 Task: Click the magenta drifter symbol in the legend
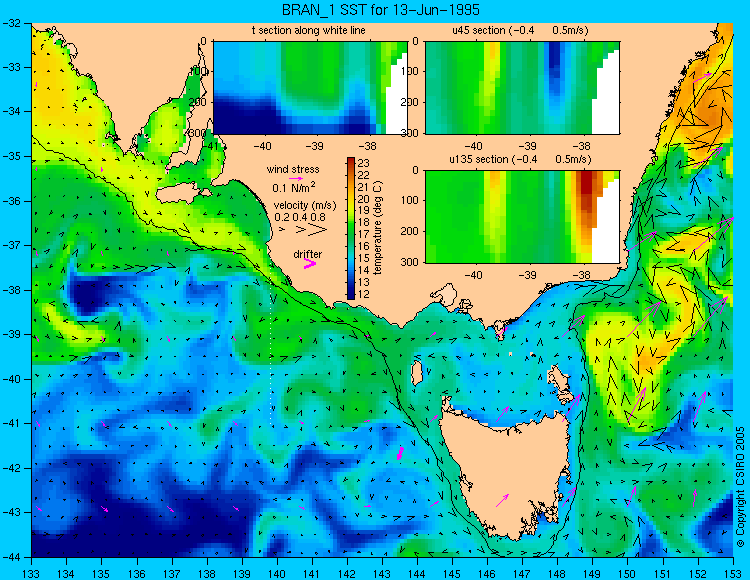pyautogui.click(x=310, y=264)
